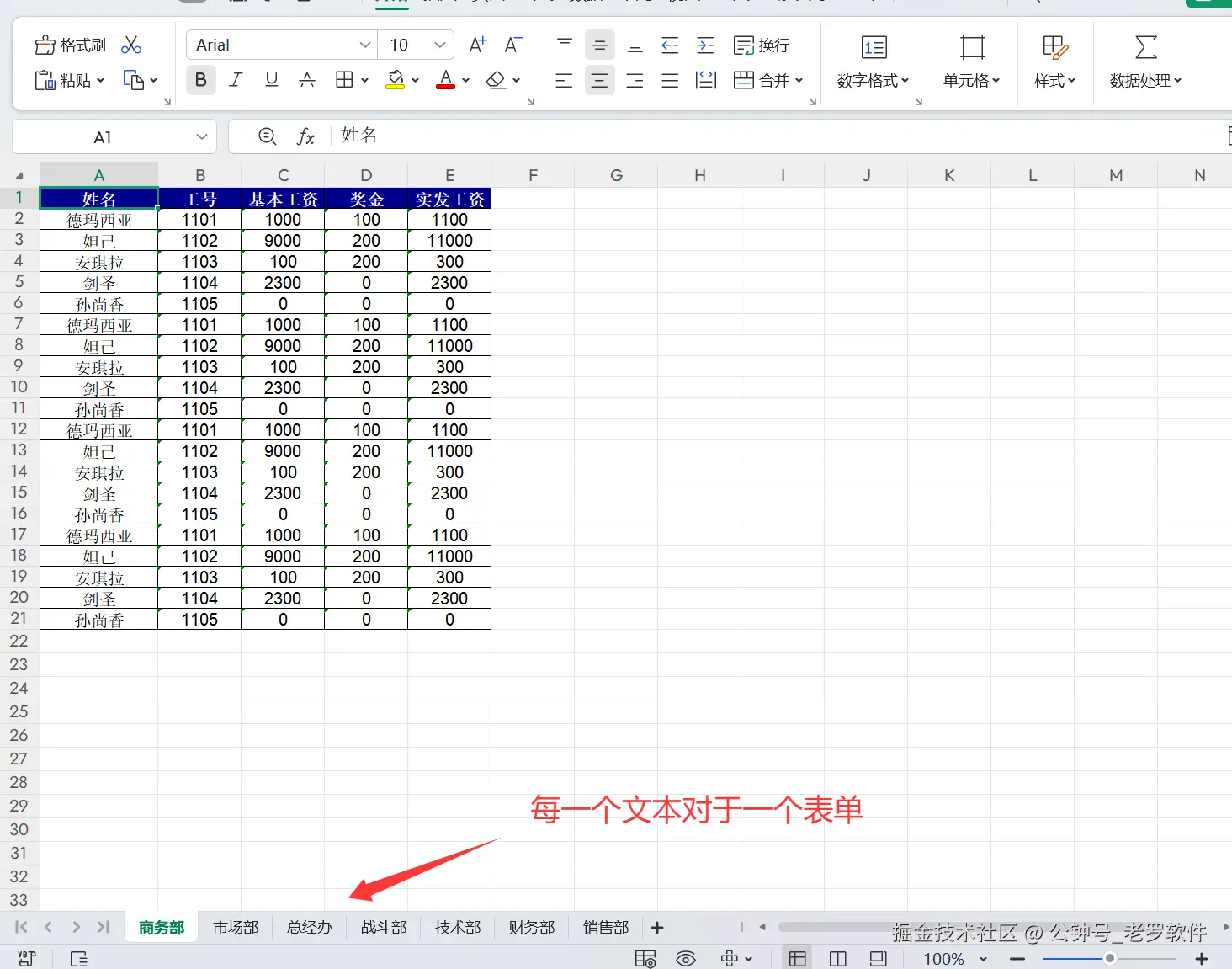Click the copy icon beside 粘贴

134,80
